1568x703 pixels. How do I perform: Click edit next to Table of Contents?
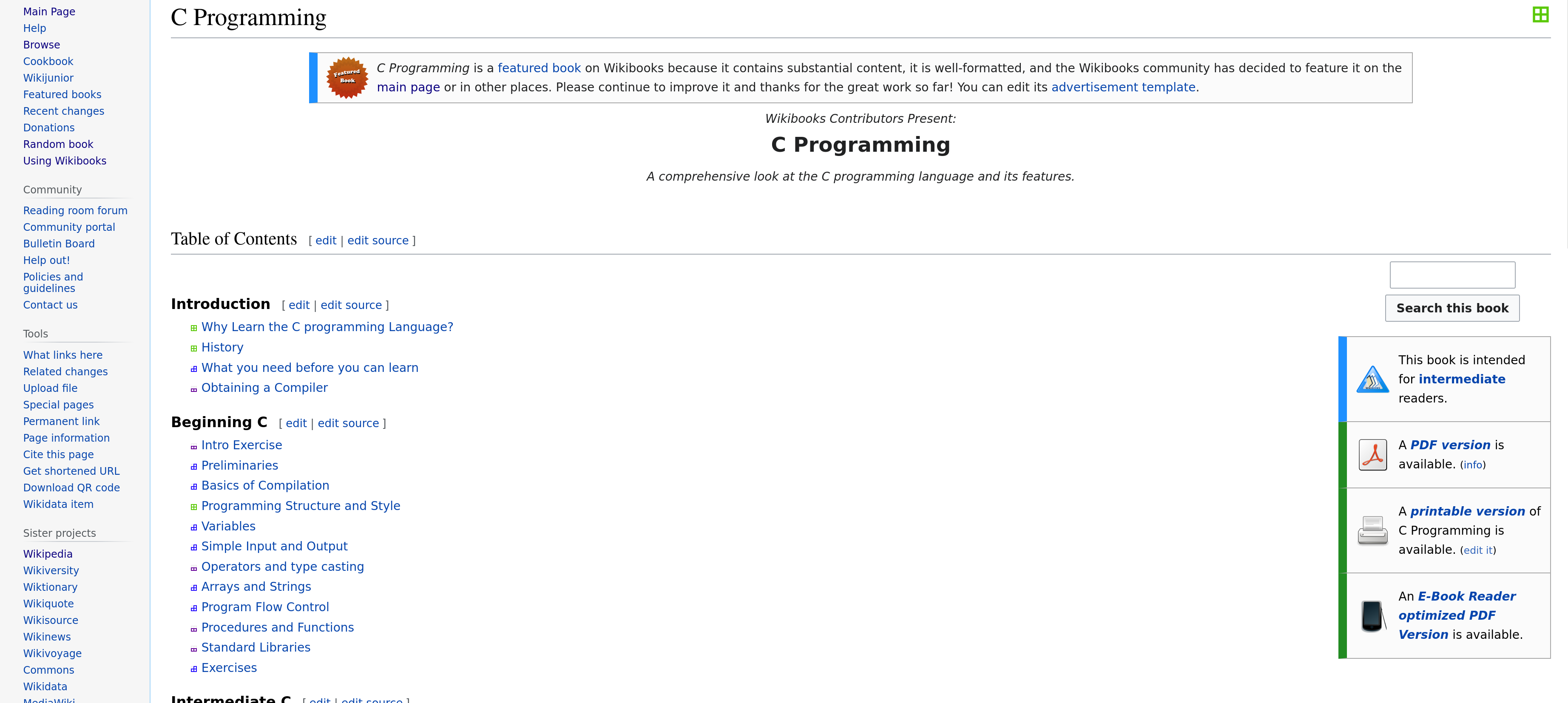pyautogui.click(x=326, y=241)
